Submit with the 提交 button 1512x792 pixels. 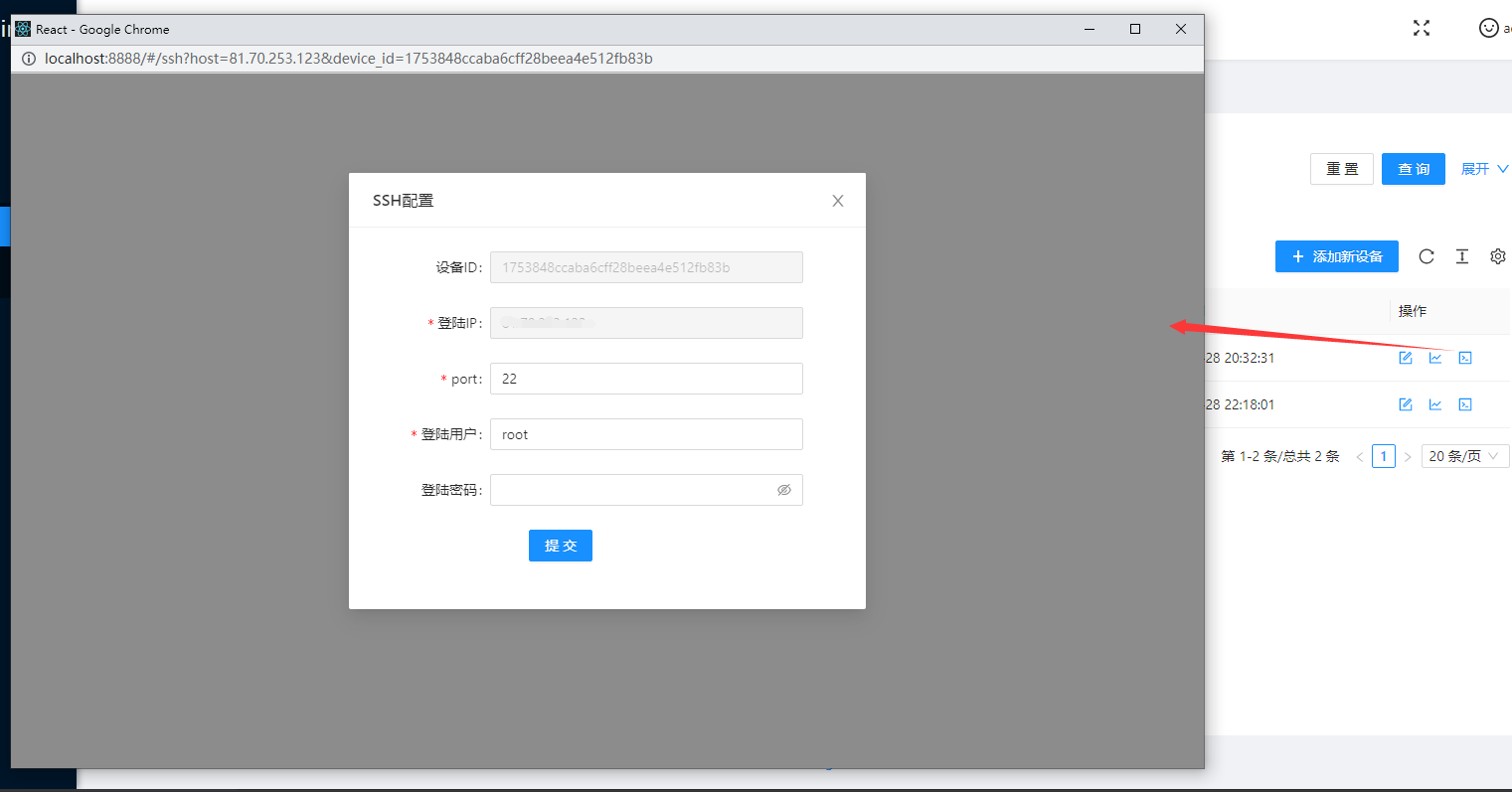click(561, 546)
